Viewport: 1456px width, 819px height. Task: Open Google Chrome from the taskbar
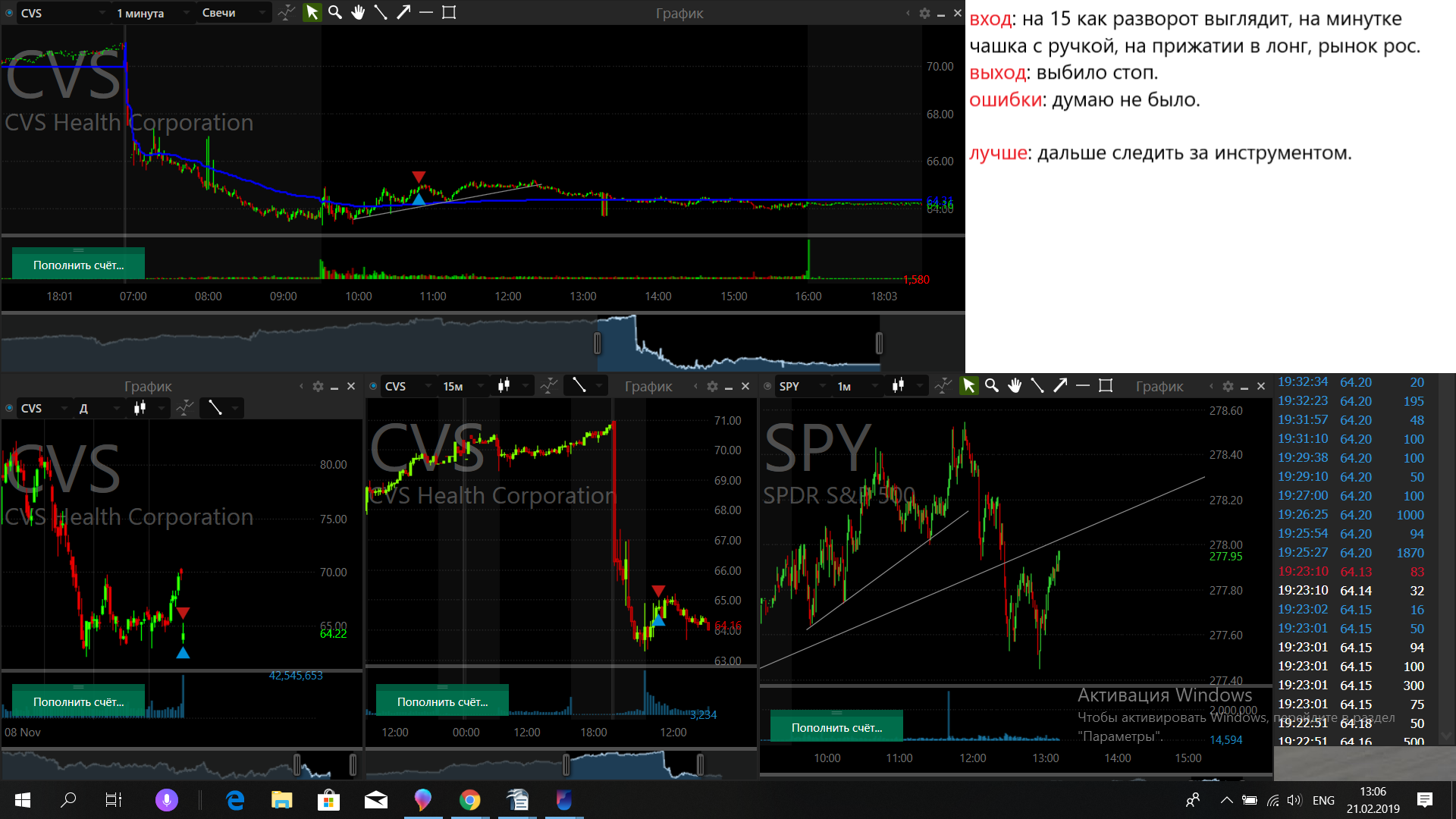tap(470, 800)
